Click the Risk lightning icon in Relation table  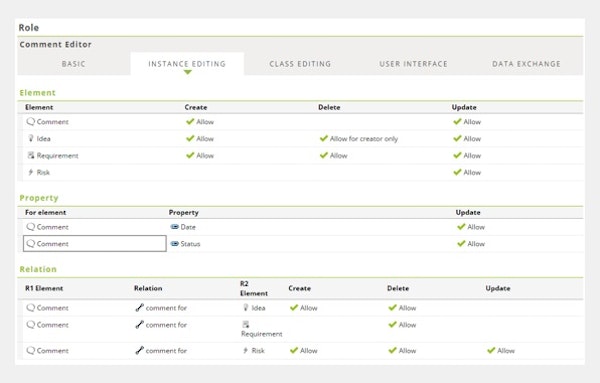point(246,350)
